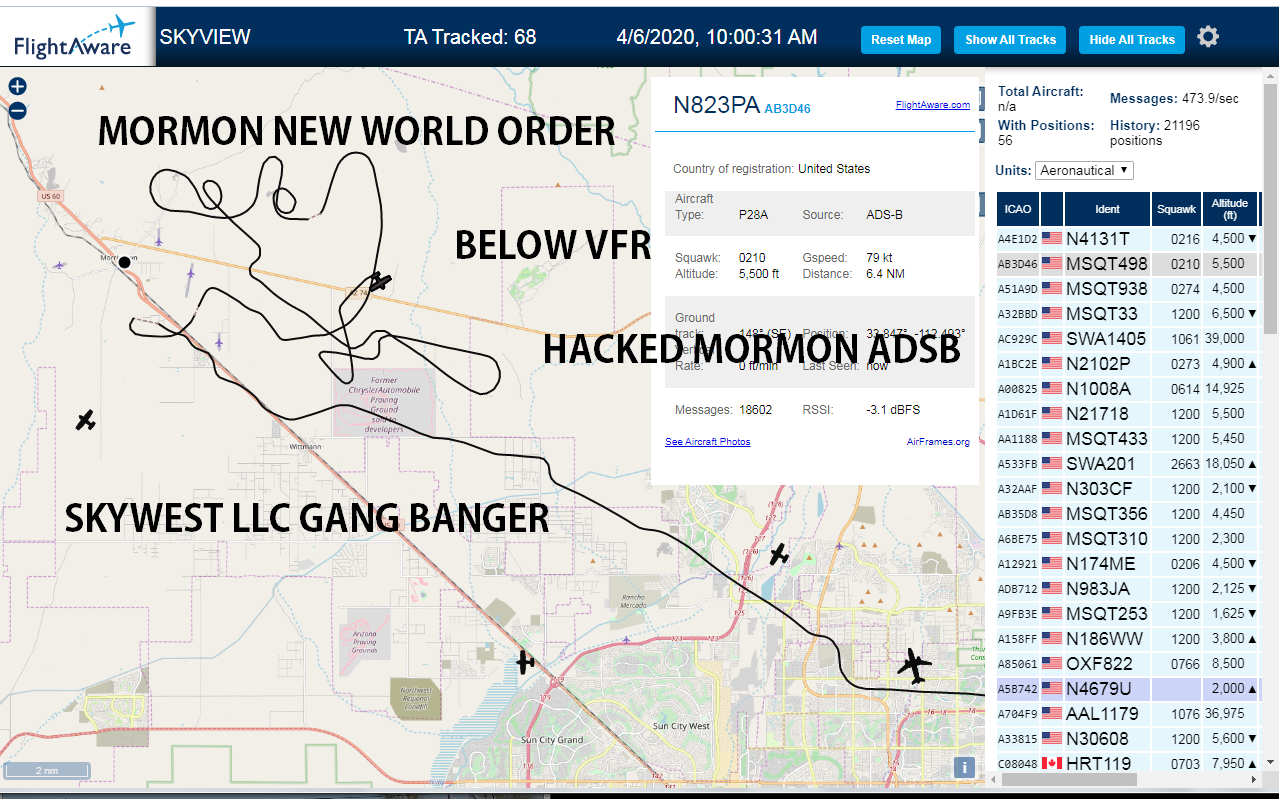Select the N30608 row
Image resolution: width=1279 pixels, height=799 pixels.
[1128, 739]
